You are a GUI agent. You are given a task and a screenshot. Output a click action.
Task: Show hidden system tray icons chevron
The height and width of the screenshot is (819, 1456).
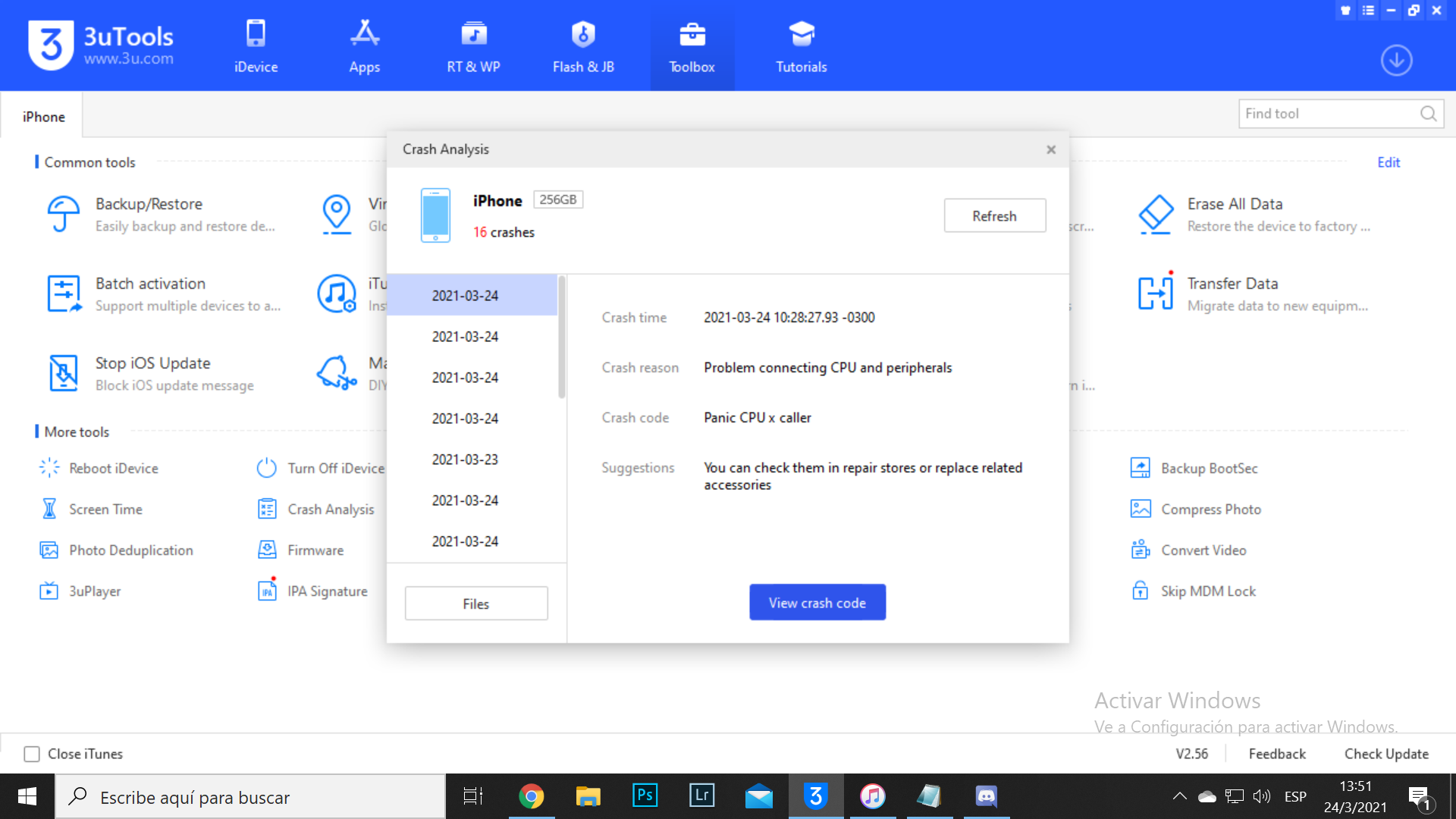[1179, 796]
